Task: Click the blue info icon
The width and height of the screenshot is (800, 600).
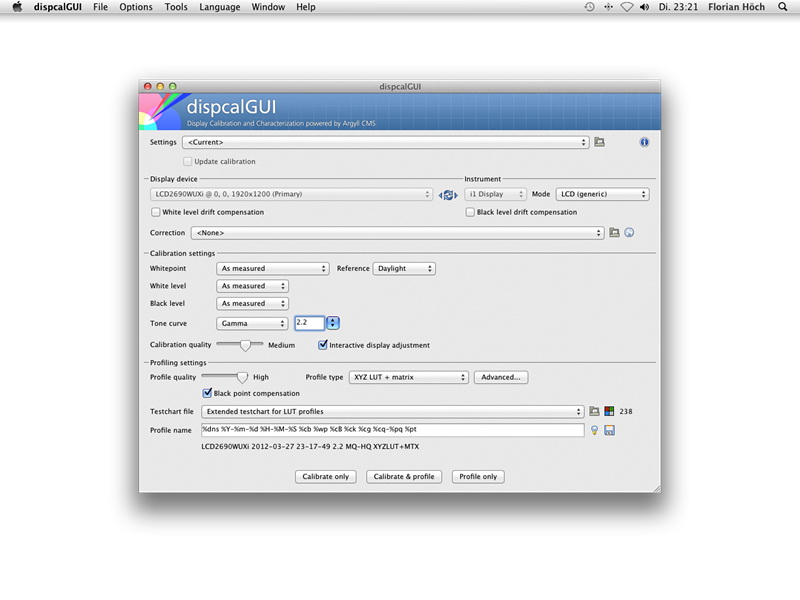Action: pyautogui.click(x=644, y=142)
